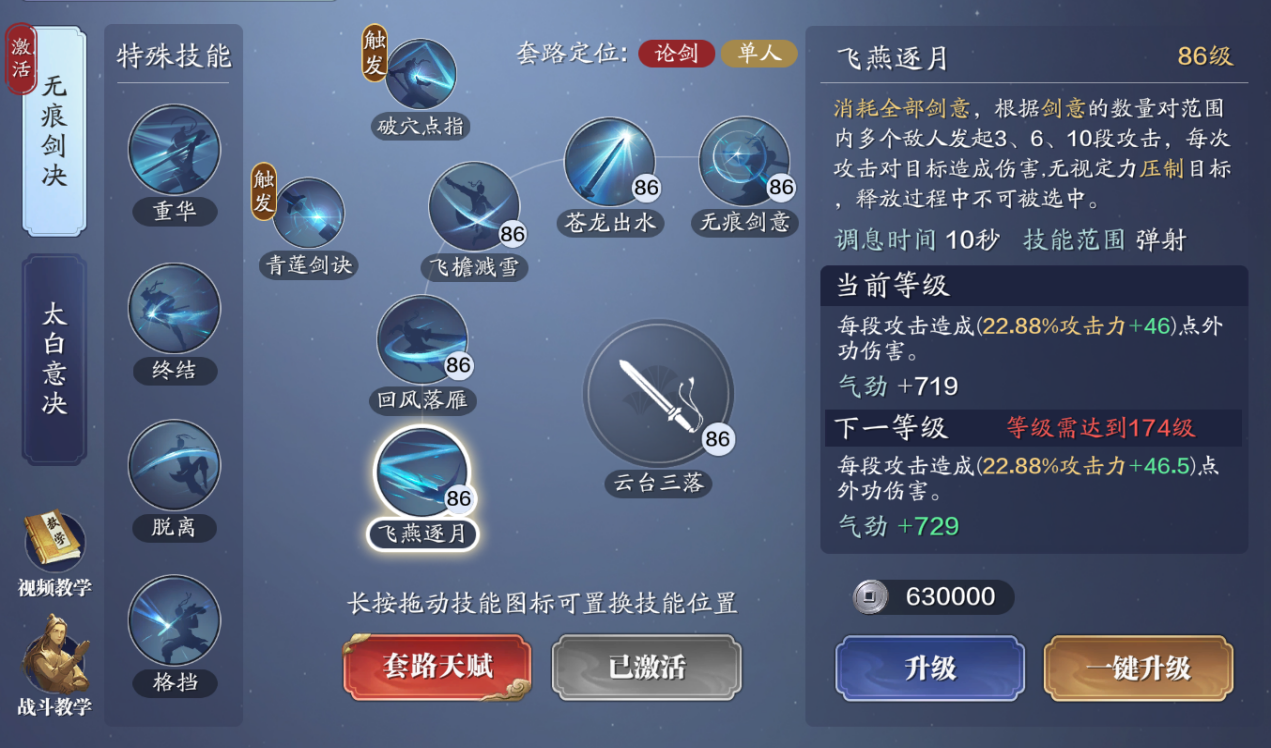Select the 重华 special skill icon
Image resolution: width=1271 pixels, height=748 pixels.
pyautogui.click(x=174, y=151)
